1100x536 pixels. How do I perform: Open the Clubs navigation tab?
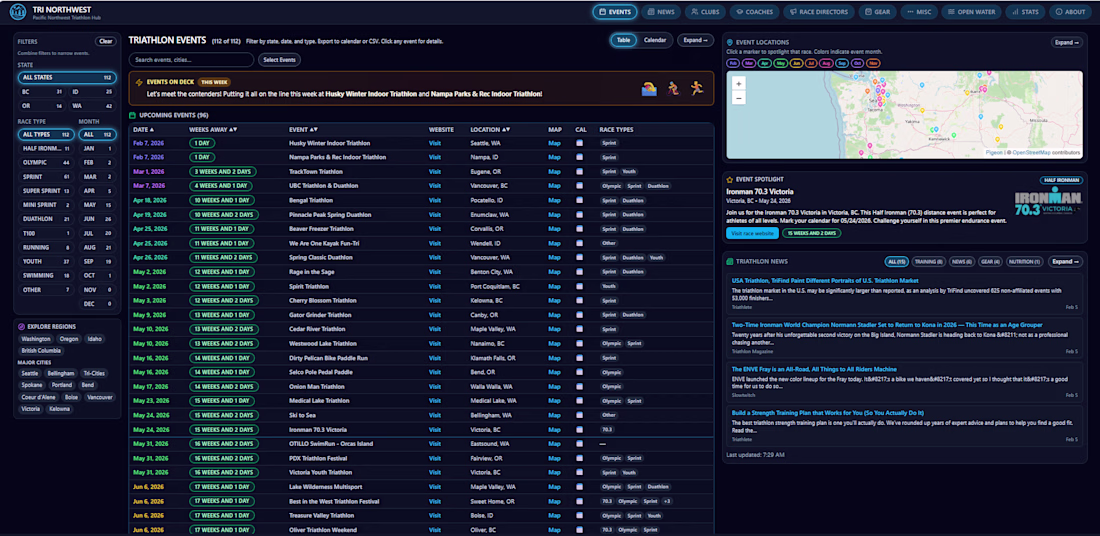[x=704, y=12]
